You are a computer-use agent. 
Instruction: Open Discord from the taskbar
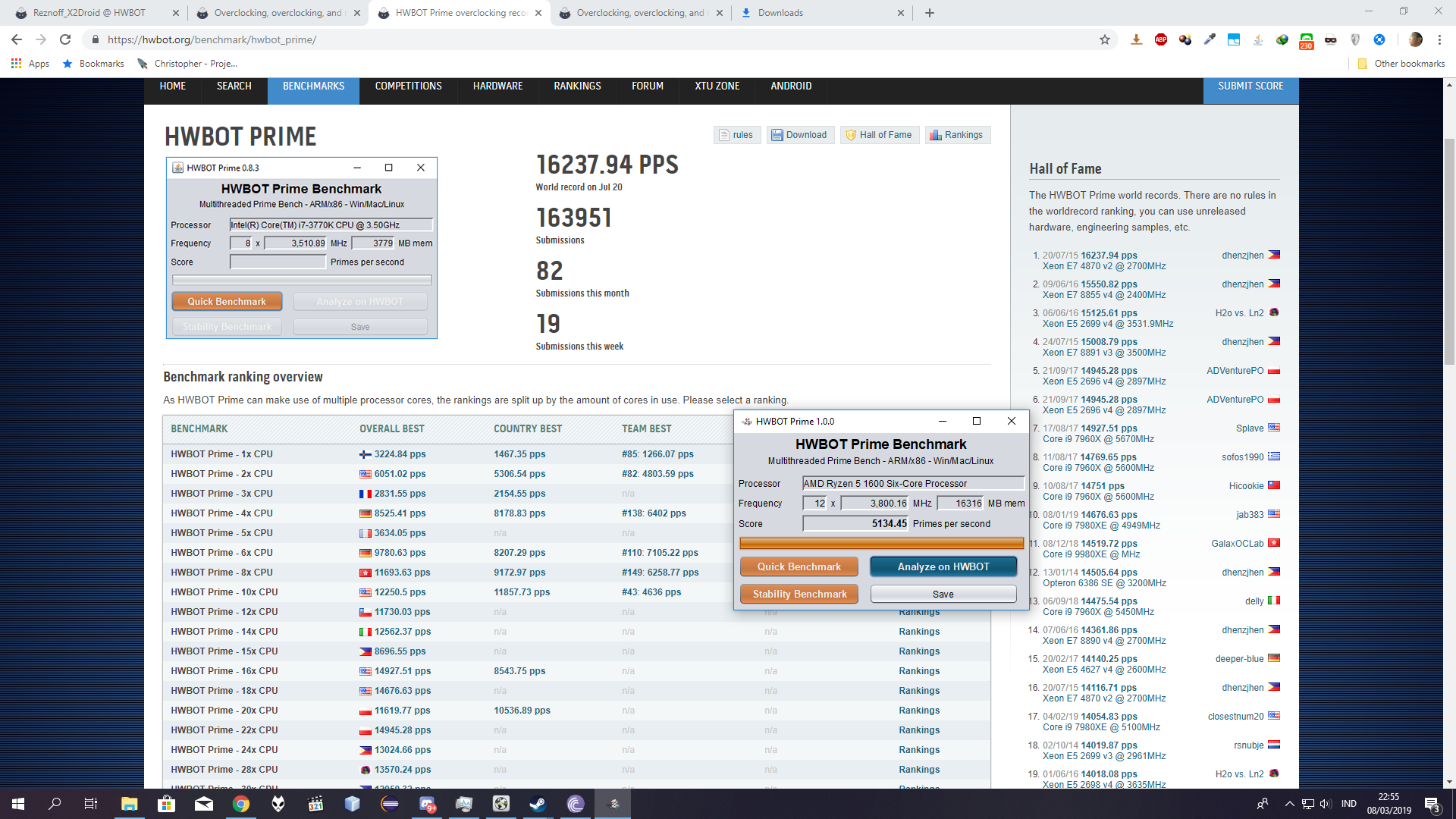[427, 804]
